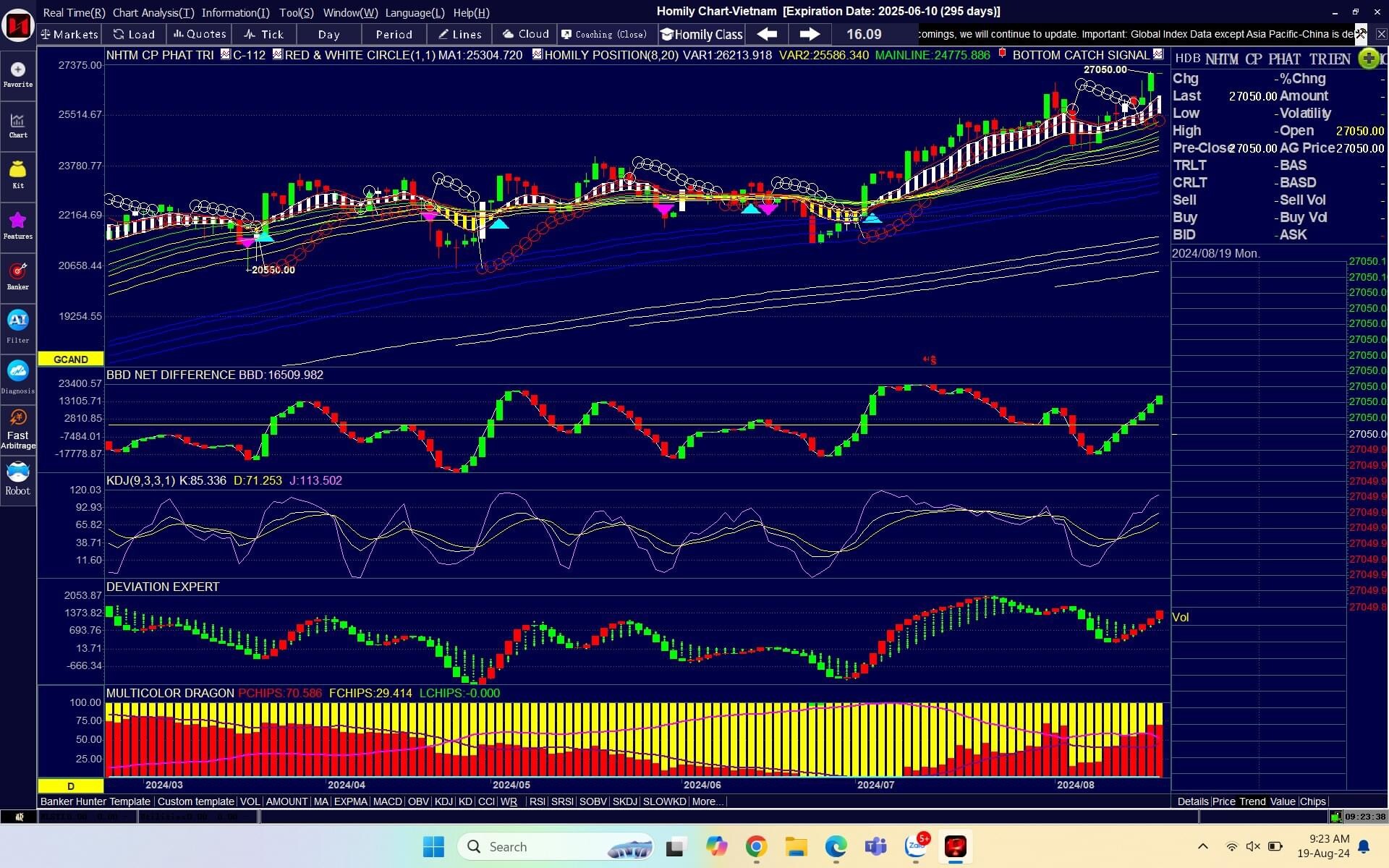This screenshot has height=868, width=1389.
Task: Click the Vol label in side panel
Action: click(1180, 617)
